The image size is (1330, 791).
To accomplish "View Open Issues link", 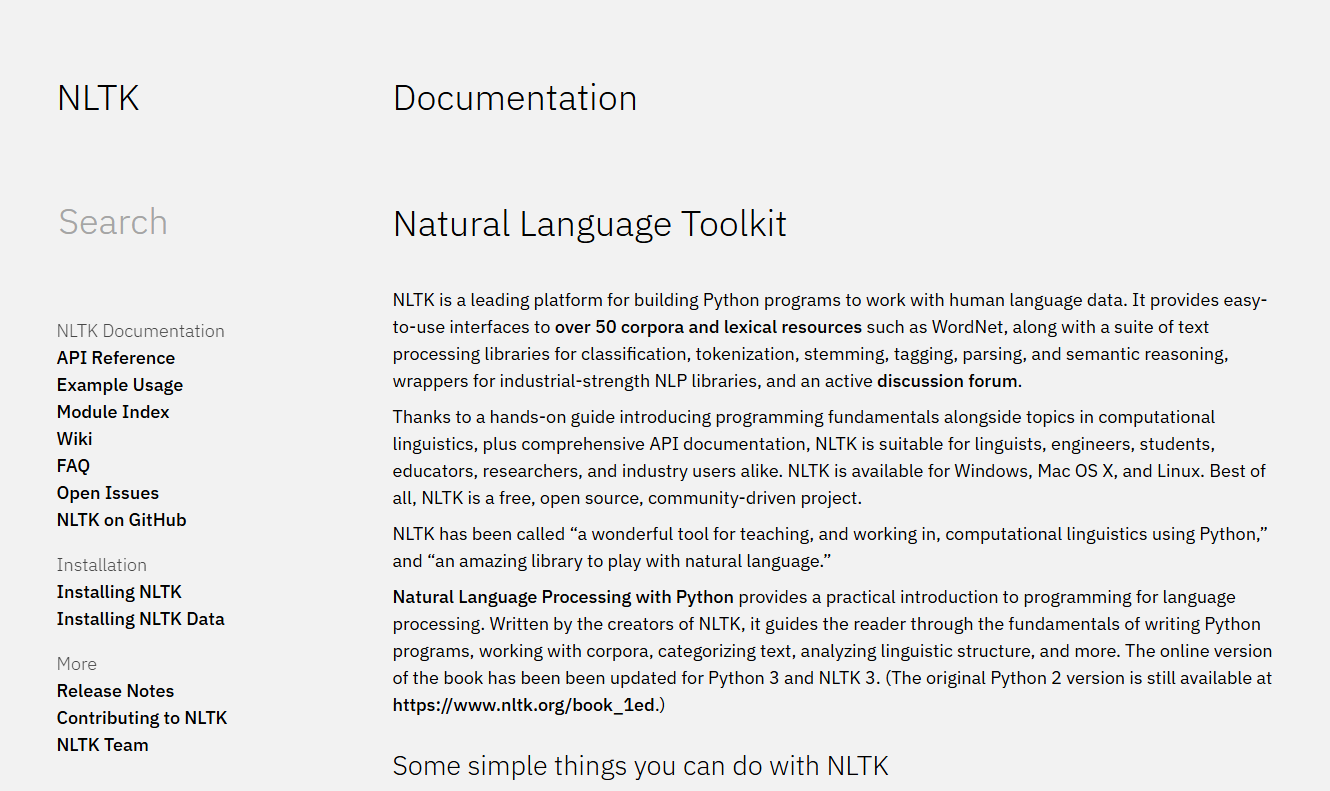I will pos(108,493).
